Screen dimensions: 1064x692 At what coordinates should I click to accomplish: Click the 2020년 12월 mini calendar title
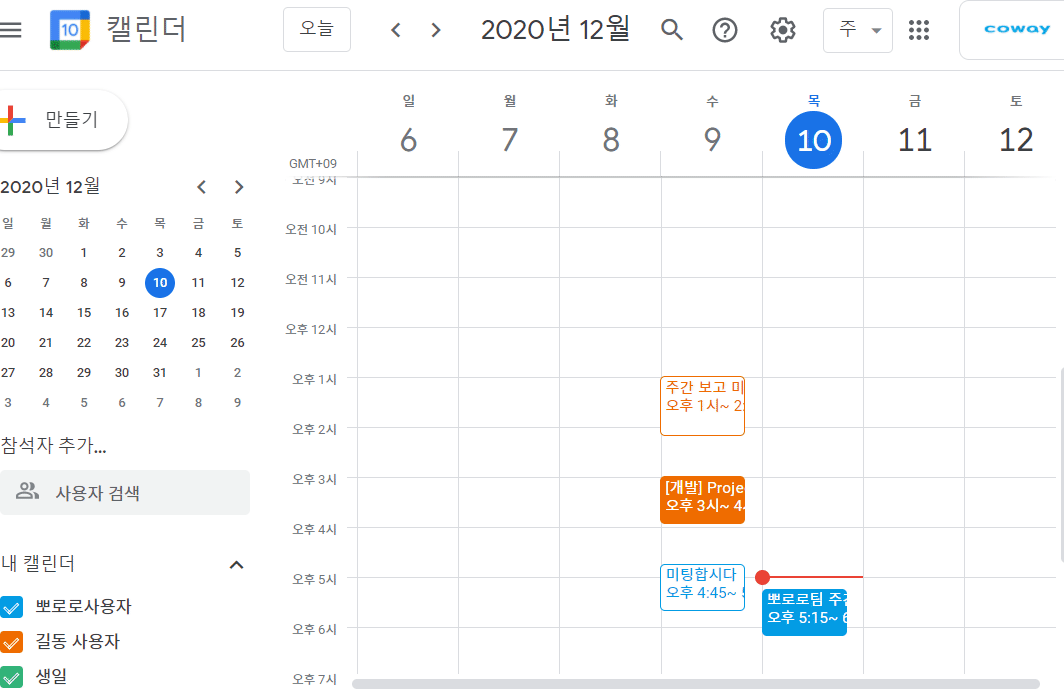point(50,187)
